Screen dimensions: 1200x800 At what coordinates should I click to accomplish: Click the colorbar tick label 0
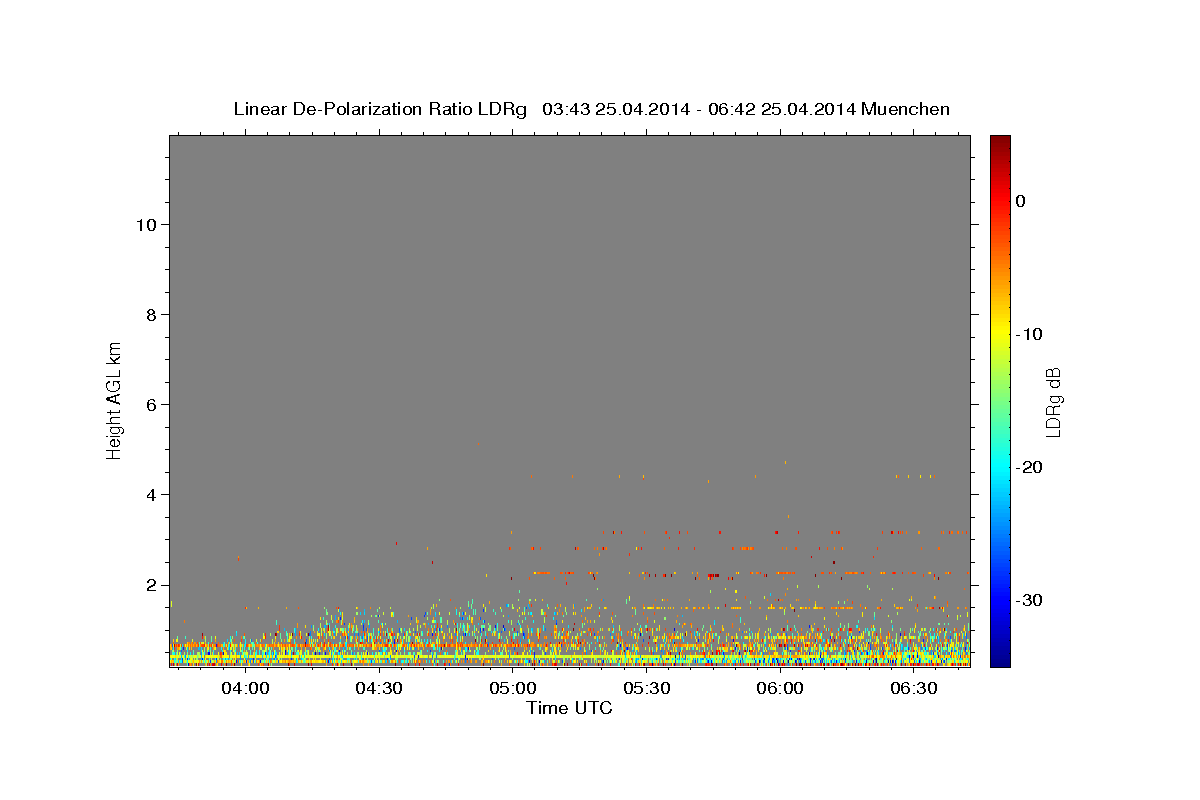click(x=1021, y=201)
